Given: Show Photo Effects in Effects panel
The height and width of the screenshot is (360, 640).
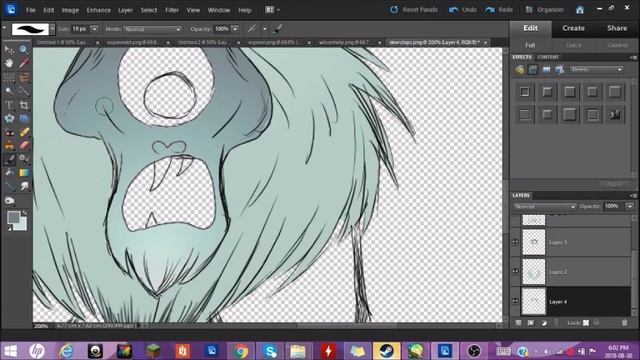Looking at the screenshot, I should (x=546, y=70).
